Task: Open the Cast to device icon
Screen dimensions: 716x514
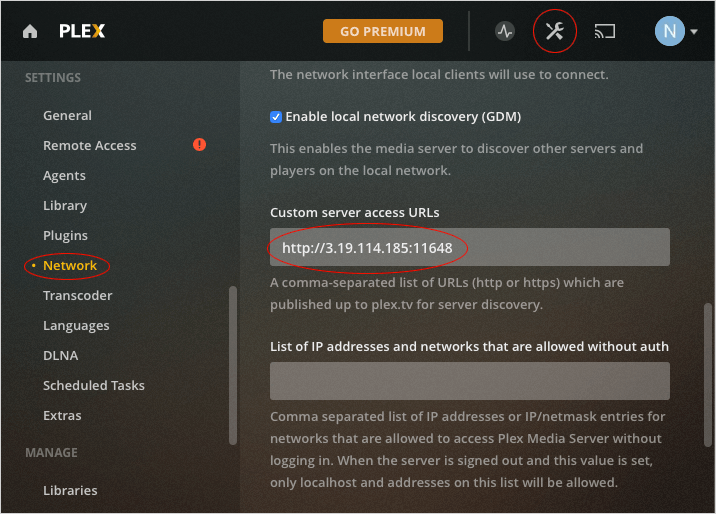Action: click(x=605, y=31)
